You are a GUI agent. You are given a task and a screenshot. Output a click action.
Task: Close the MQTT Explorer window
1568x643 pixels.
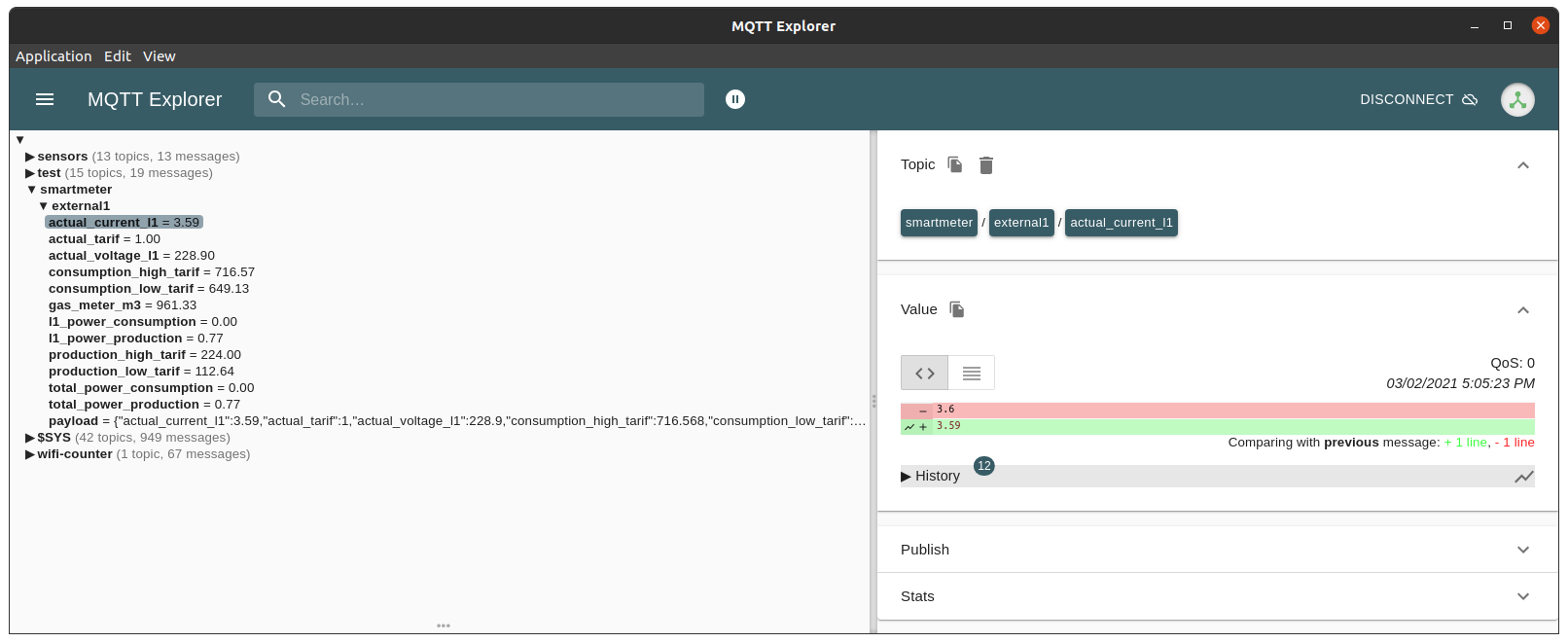(x=1541, y=26)
